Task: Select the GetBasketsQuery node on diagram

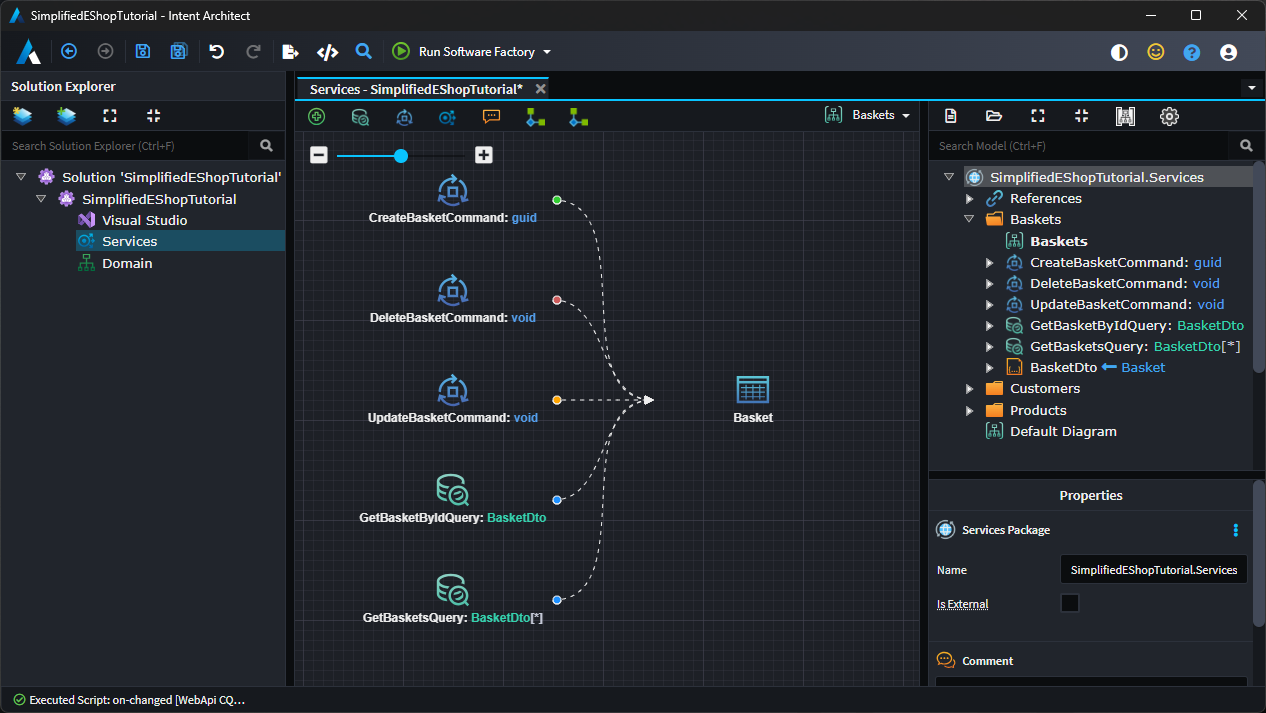Action: pos(452,600)
